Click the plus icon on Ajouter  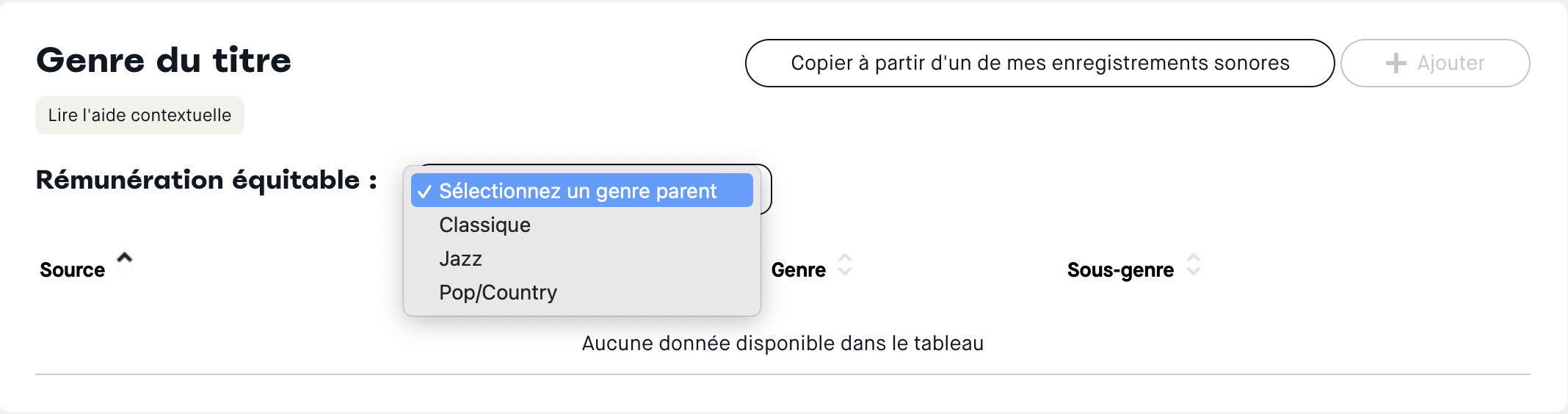(1395, 63)
